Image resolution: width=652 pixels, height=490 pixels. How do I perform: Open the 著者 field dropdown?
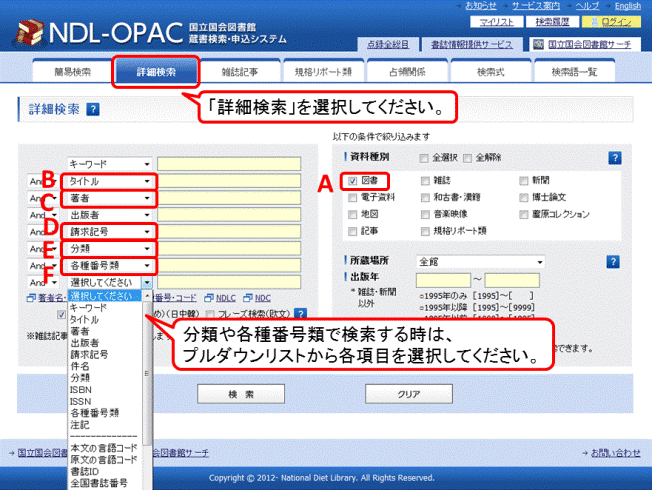pos(109,198)
